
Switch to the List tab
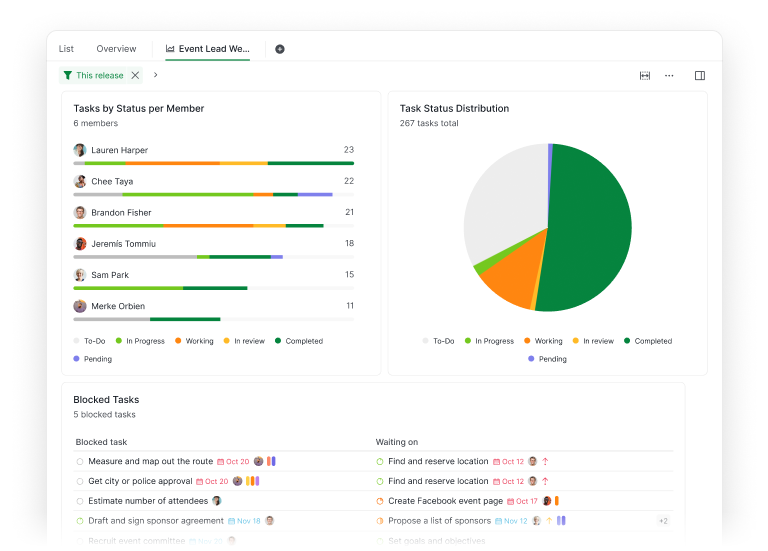point(66,48)
